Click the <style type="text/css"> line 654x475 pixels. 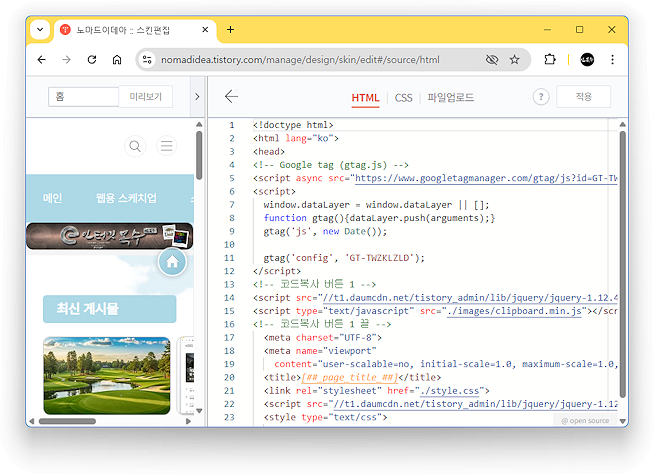[325, 417]
